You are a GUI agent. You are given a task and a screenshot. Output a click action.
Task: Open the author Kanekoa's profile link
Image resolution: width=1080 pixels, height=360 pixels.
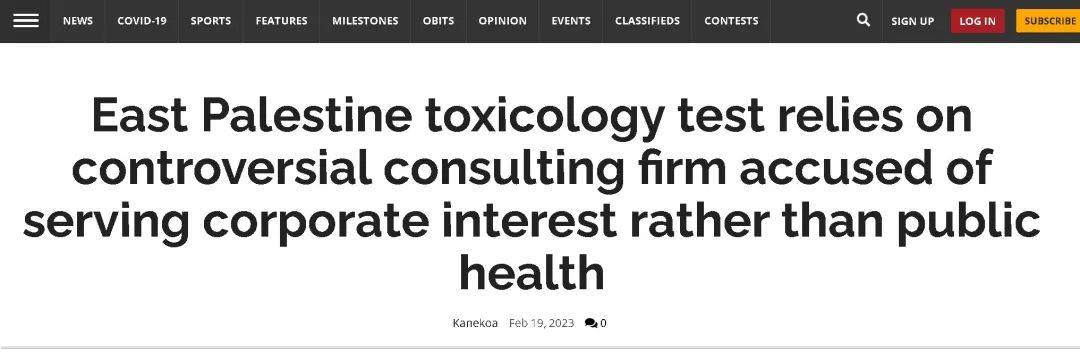475,323
